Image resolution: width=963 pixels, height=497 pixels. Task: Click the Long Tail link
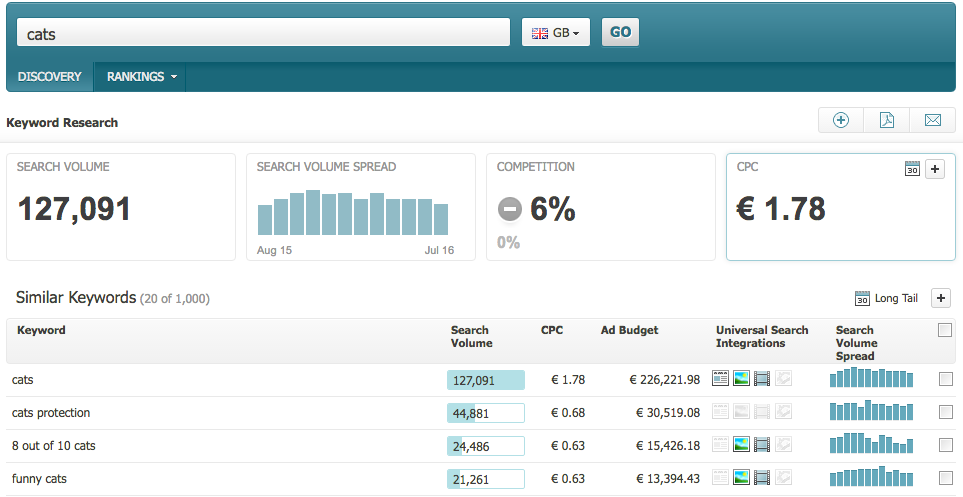[896, 298]
